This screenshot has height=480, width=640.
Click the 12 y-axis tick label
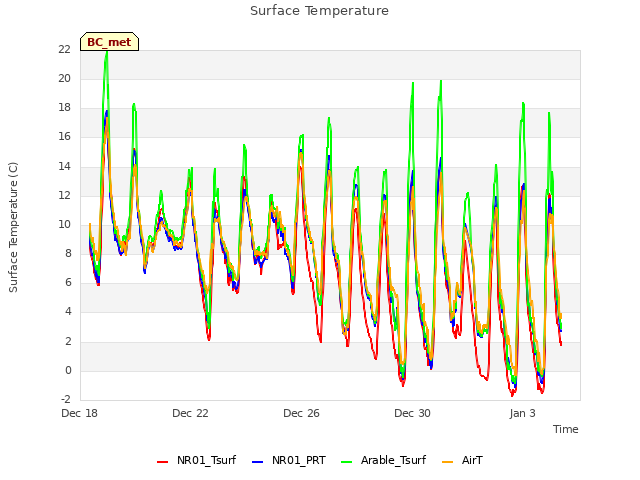point(64,196)
